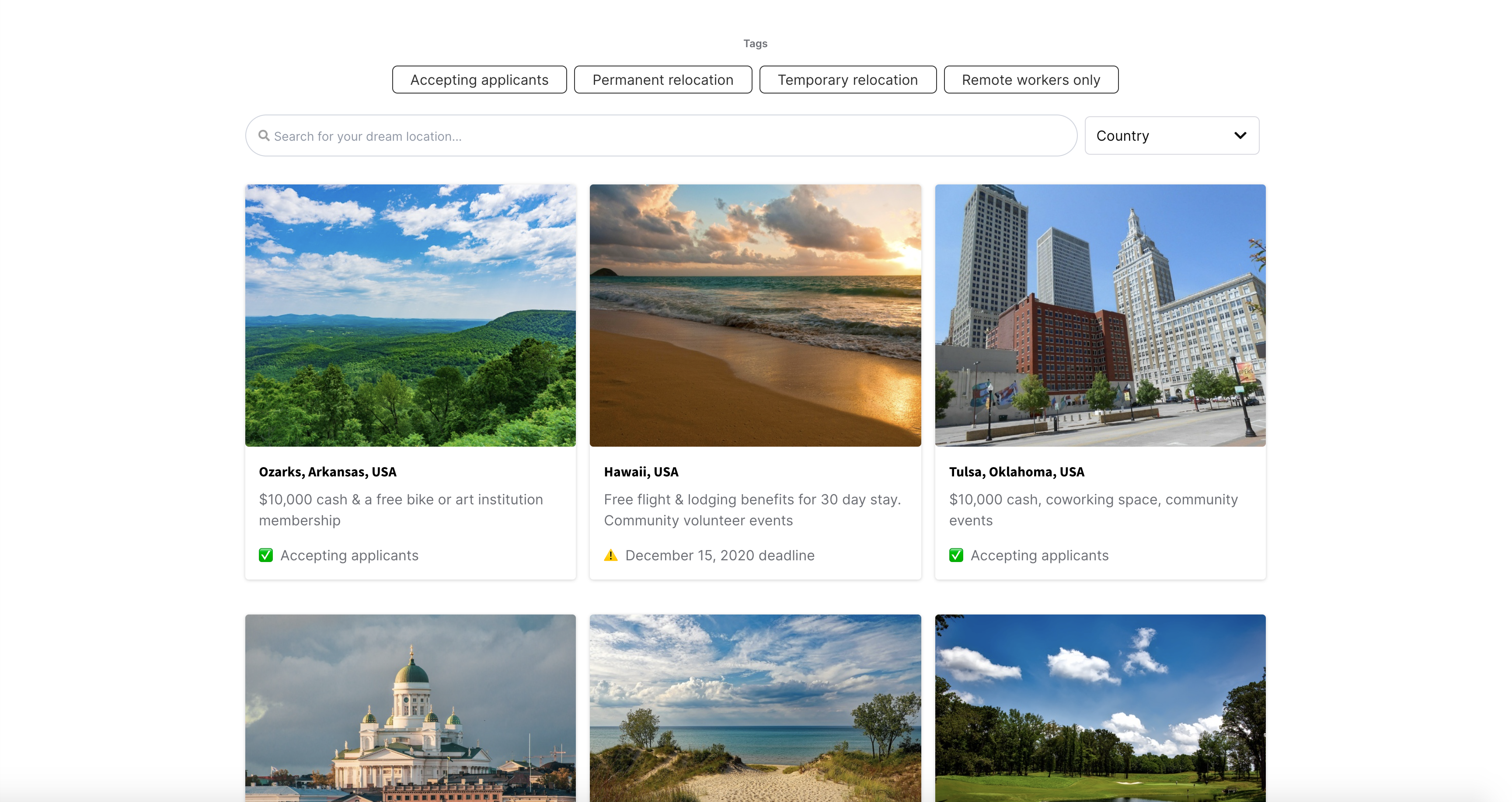
Task: Enable the Temporary relocation tag filter
Action: [x=847, y=80]
